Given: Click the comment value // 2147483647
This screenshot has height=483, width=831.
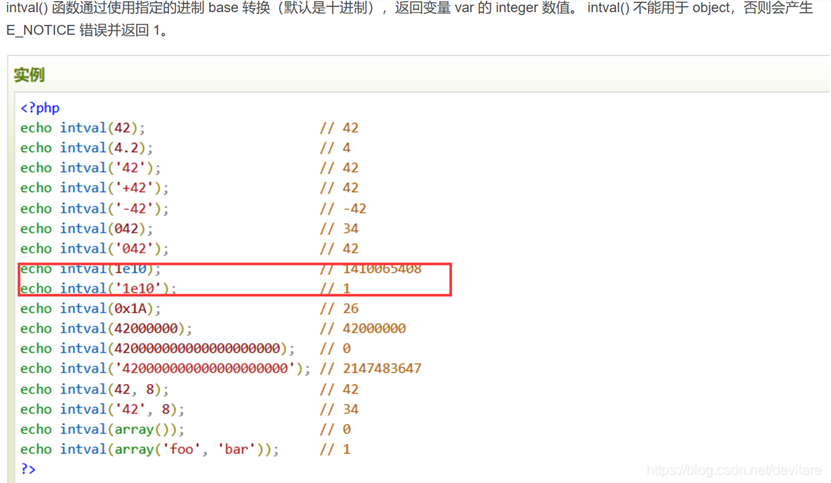Looking at the screenshot, I should click(x=370, y=368).
